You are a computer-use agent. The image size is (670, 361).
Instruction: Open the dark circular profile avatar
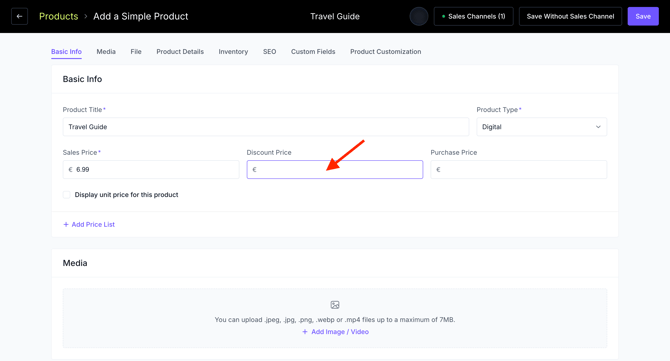click(x=419, y=16)
